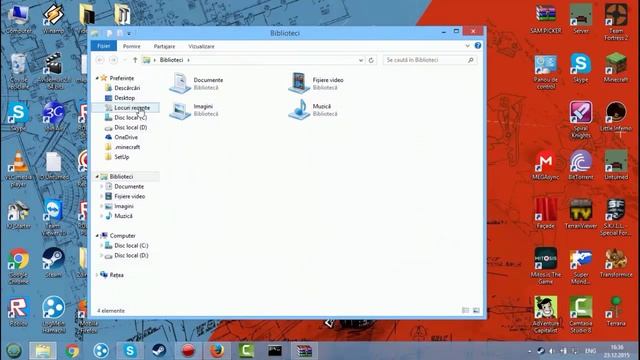Click the ENG language indicator
This screenshot has width=640, height=360.
[x=590, y=351]
